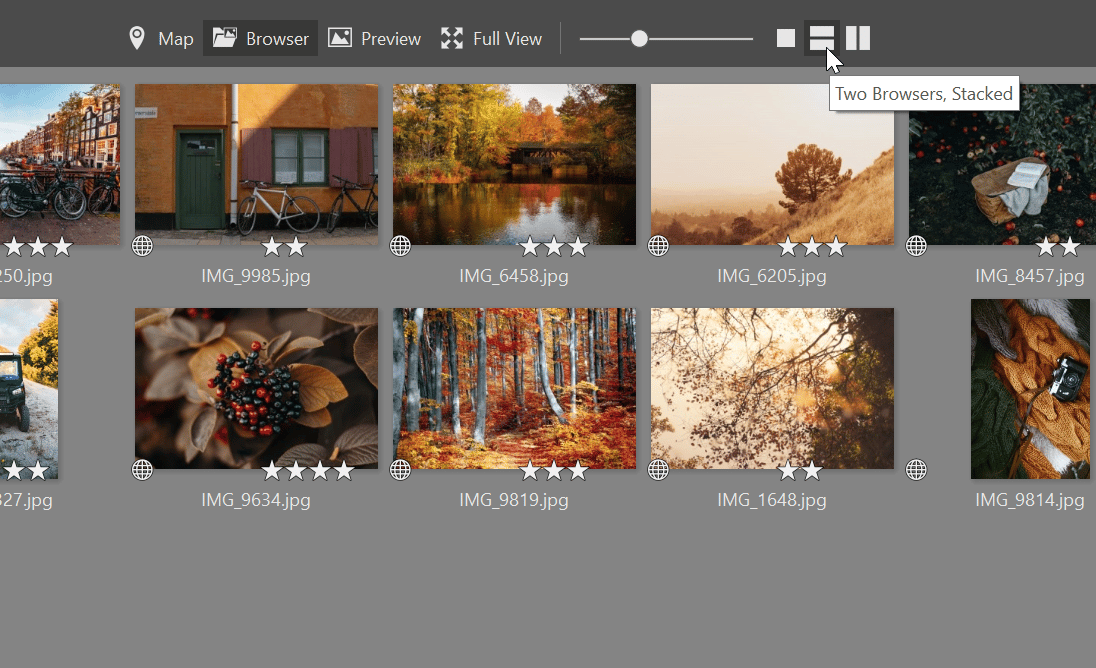Select the IMG_9819.jpg autumn forest thumbnail

coord(514,389)
